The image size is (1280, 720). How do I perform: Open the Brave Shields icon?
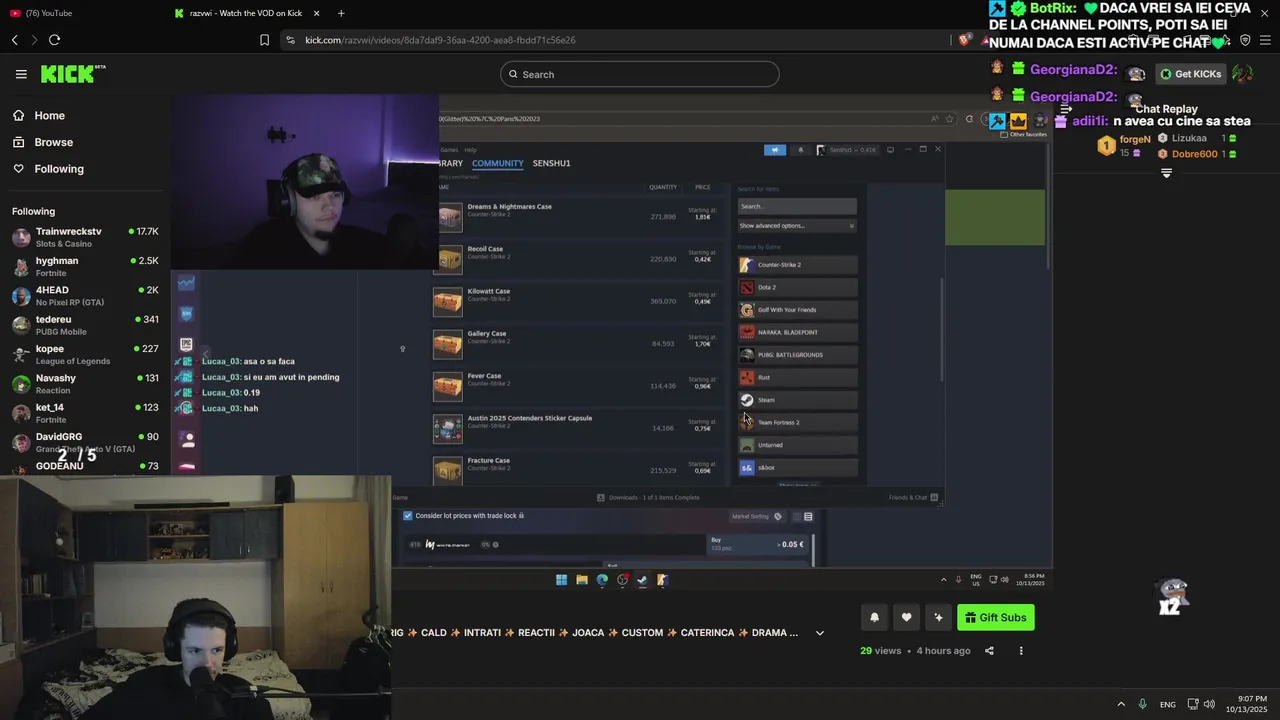click(x=964, y=40)
